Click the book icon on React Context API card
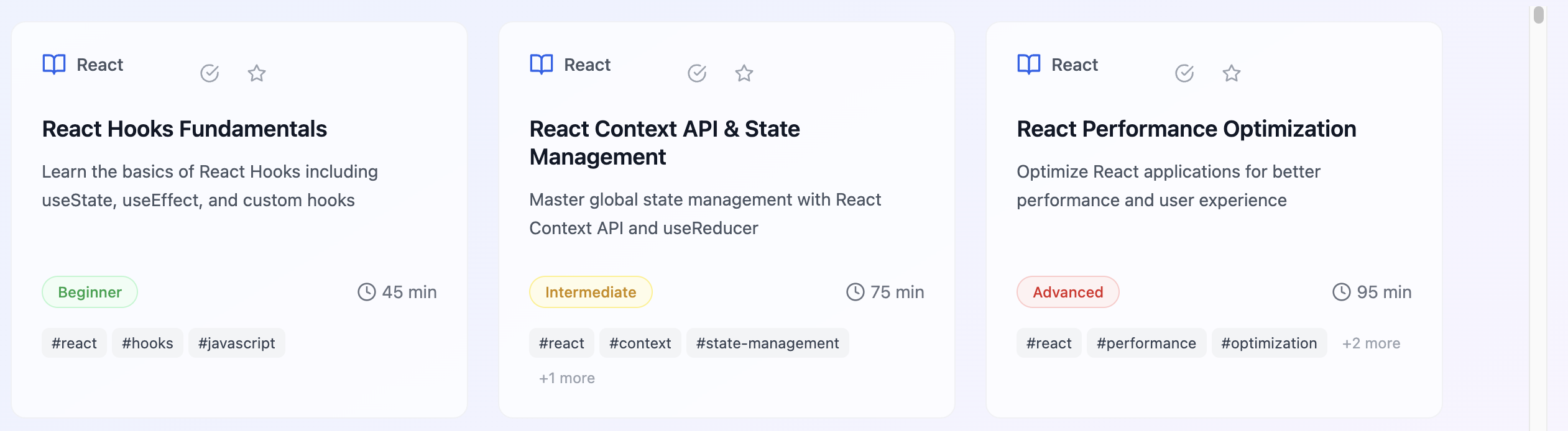1568x431 pixels. (542, 65)
